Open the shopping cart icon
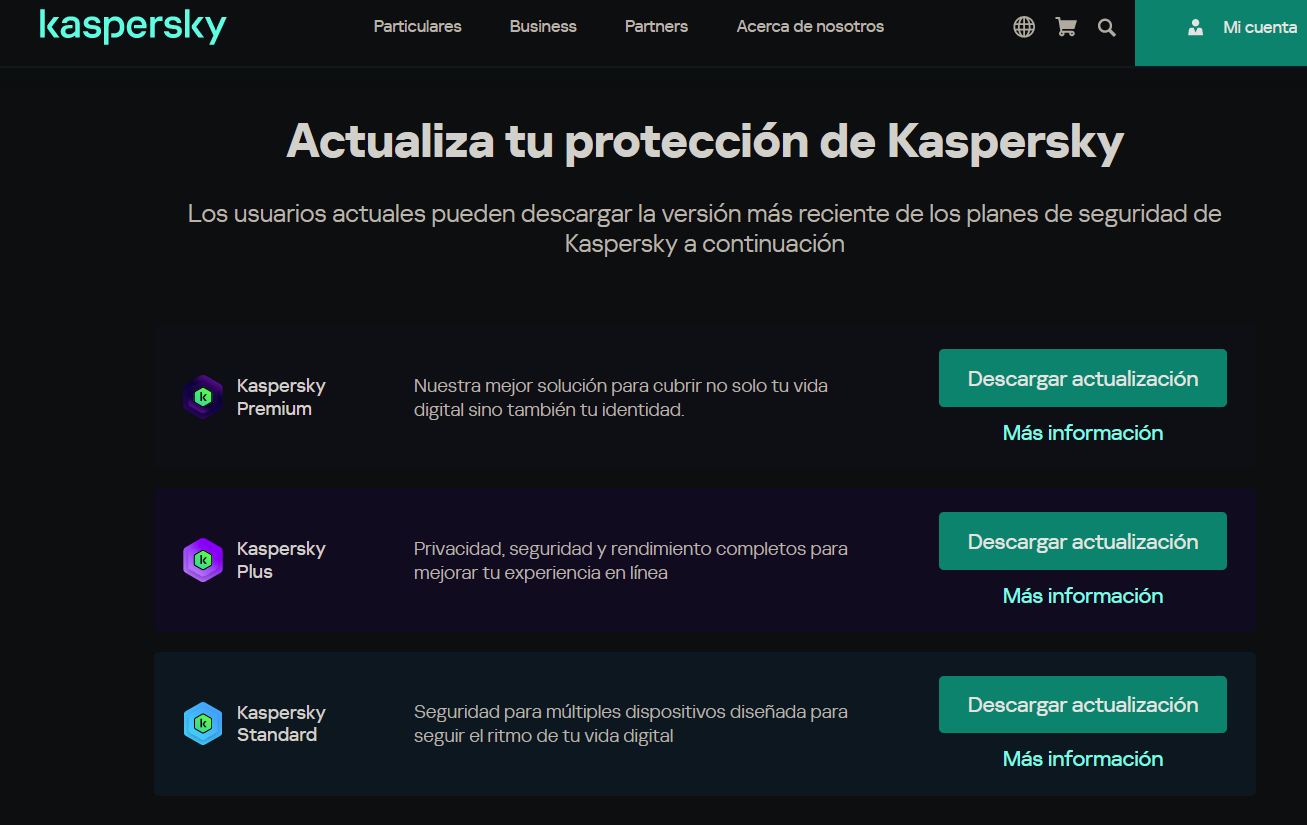 (x=1066, y=27)
